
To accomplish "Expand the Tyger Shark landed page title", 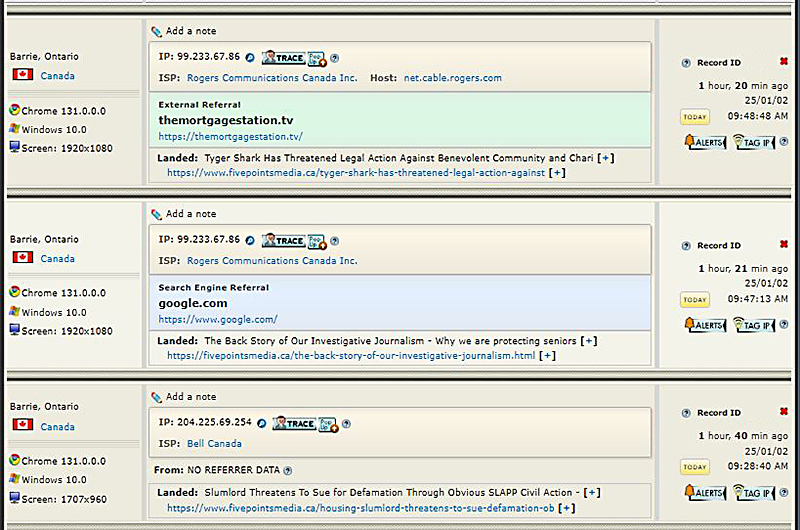I will tap(606, 158).
